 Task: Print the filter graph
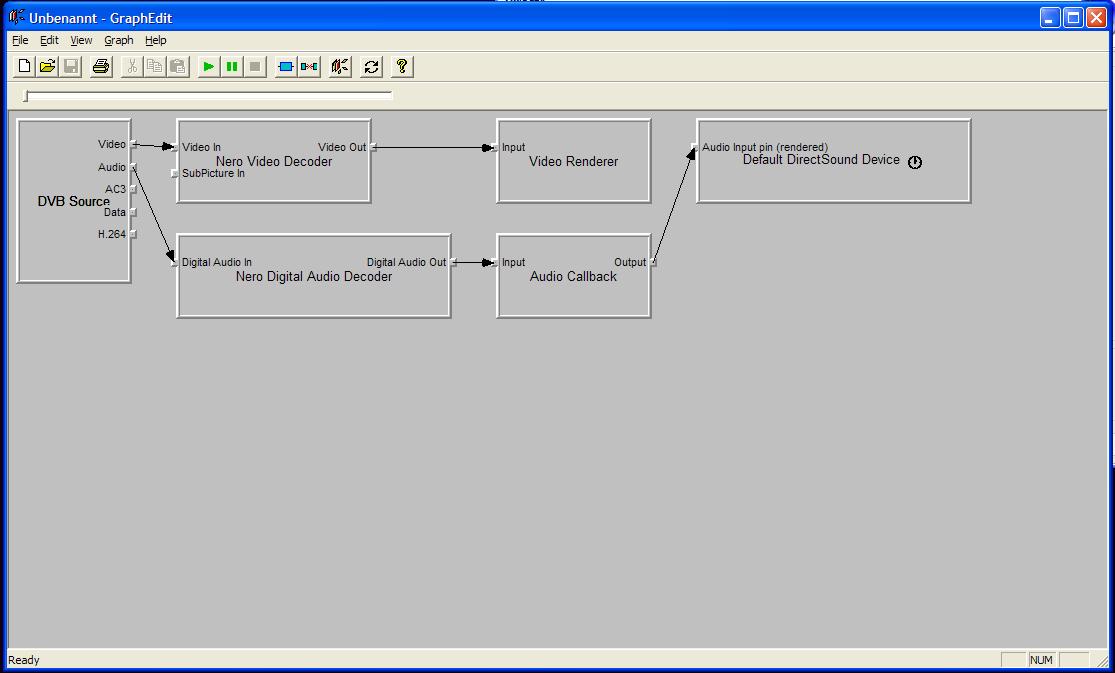pos(101,67)
